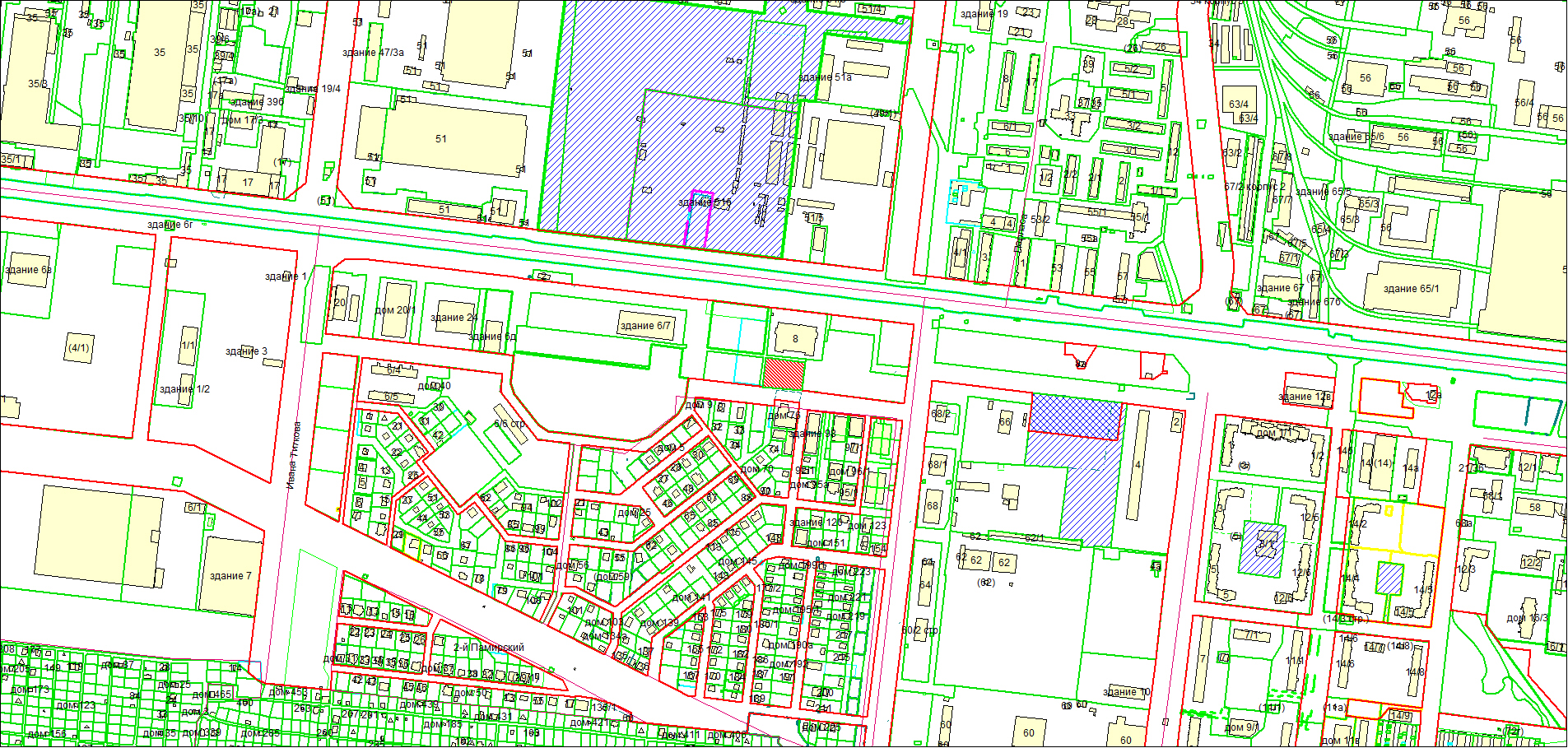Select building number 8
Image resolution: width=1568 pixels, height=748 pixels.
point(795,339)
